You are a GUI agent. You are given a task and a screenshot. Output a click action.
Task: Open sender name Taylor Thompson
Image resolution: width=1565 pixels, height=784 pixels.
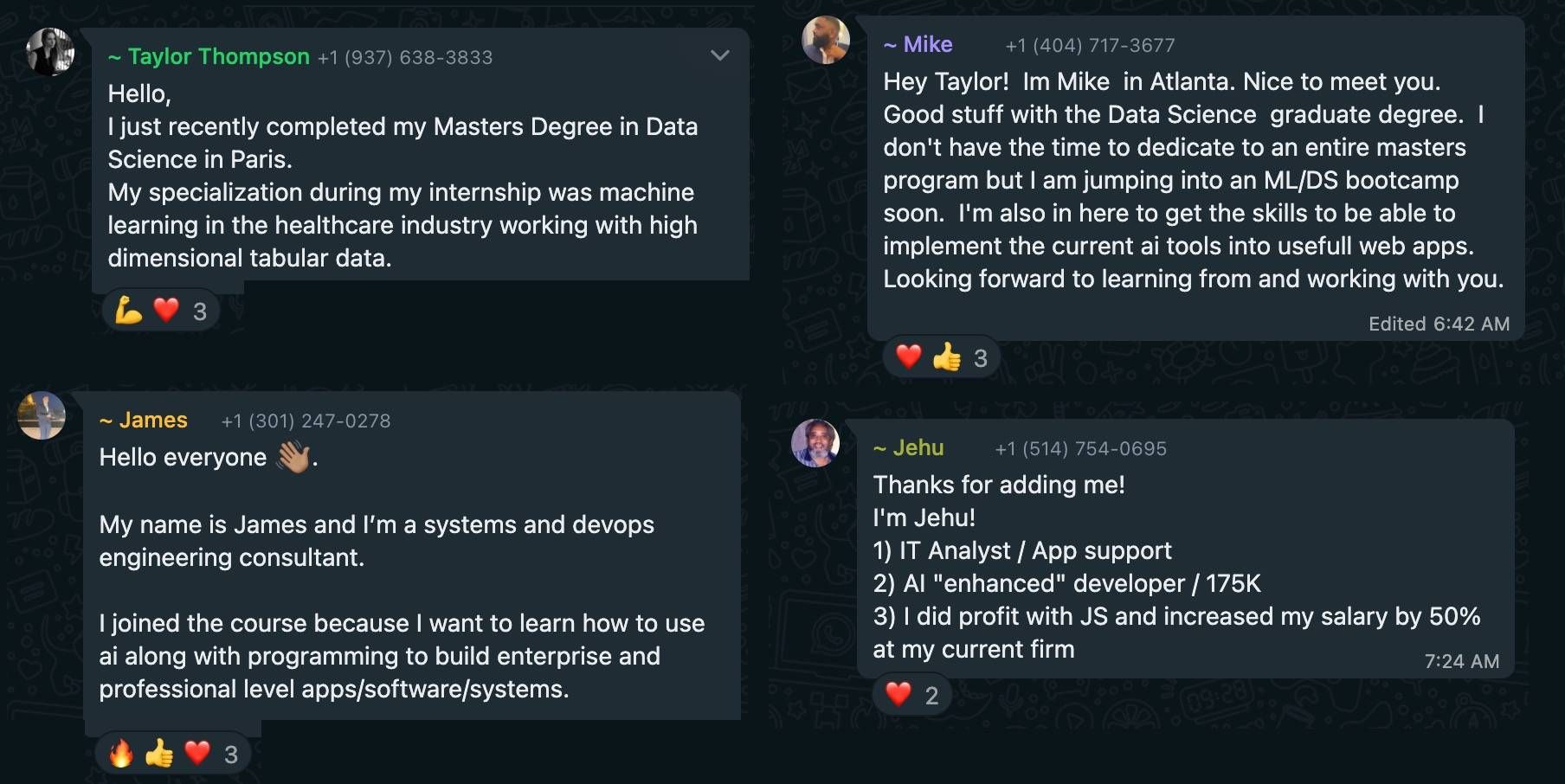tap(218, 57)
